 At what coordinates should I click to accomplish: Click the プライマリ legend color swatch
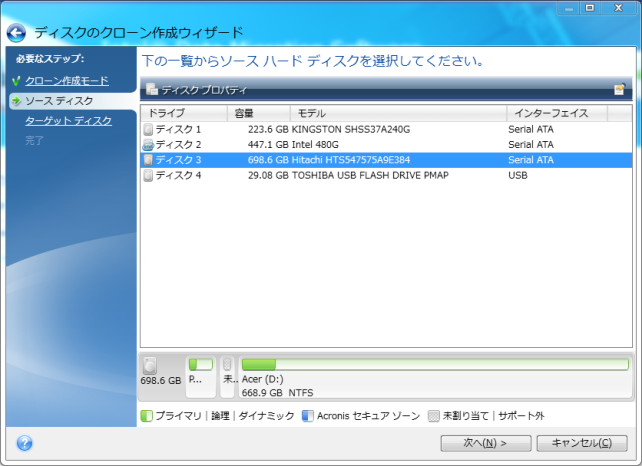(x=146, y=416)
